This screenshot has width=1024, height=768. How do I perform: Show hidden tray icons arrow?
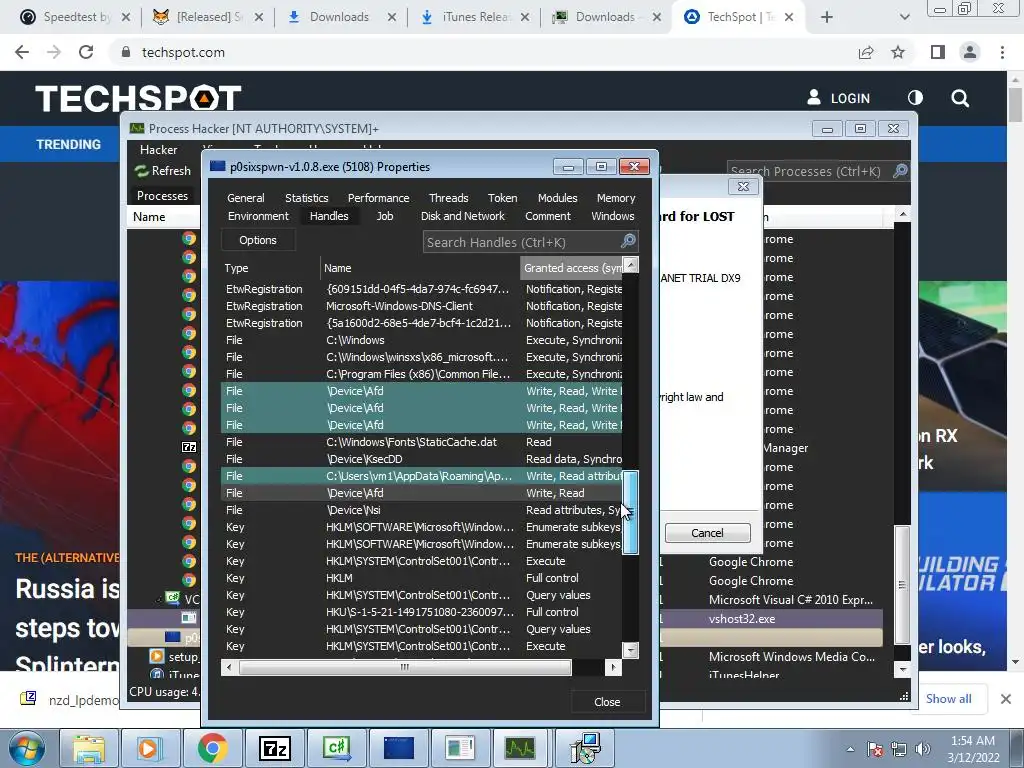point(850,749)
